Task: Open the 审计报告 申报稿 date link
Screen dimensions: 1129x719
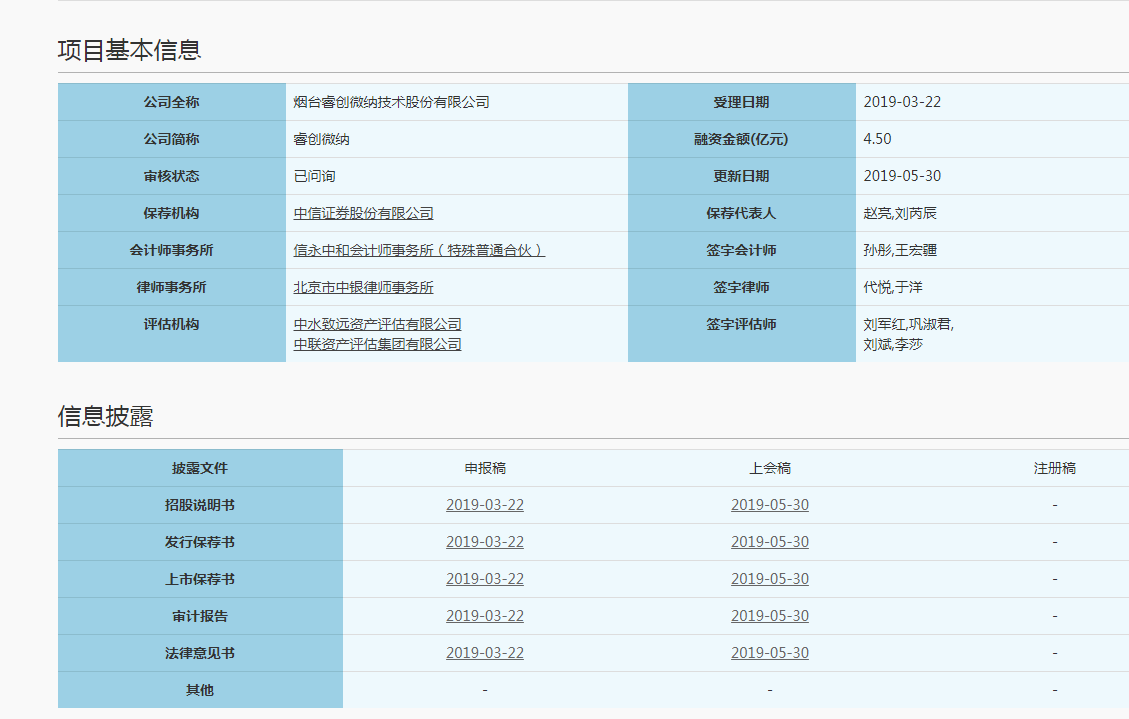Action: (x=485, y=616)
